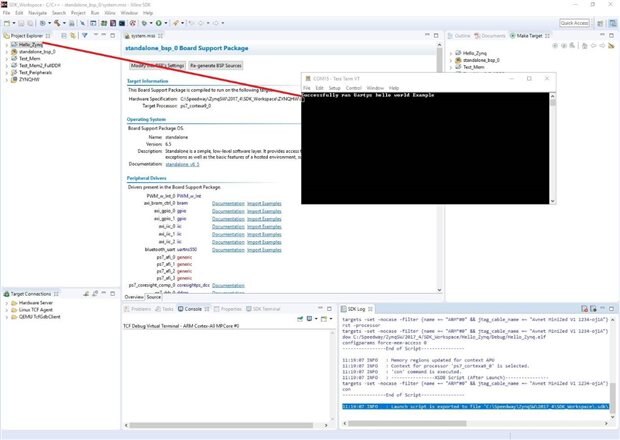Click the Re-generate BSP Sources button

point(216,65)
